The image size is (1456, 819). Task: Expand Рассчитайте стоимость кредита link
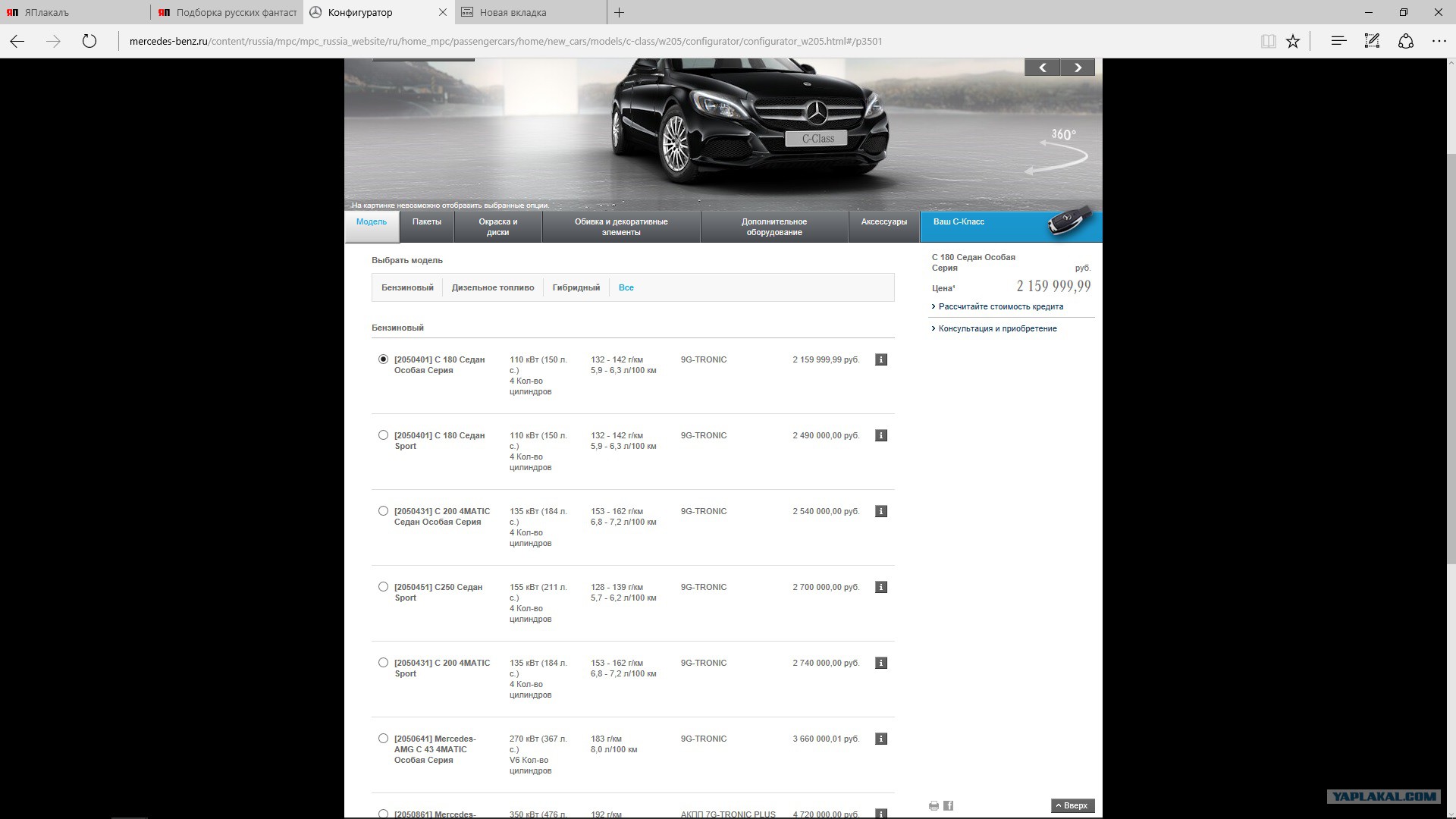[x=1000, y=306]
